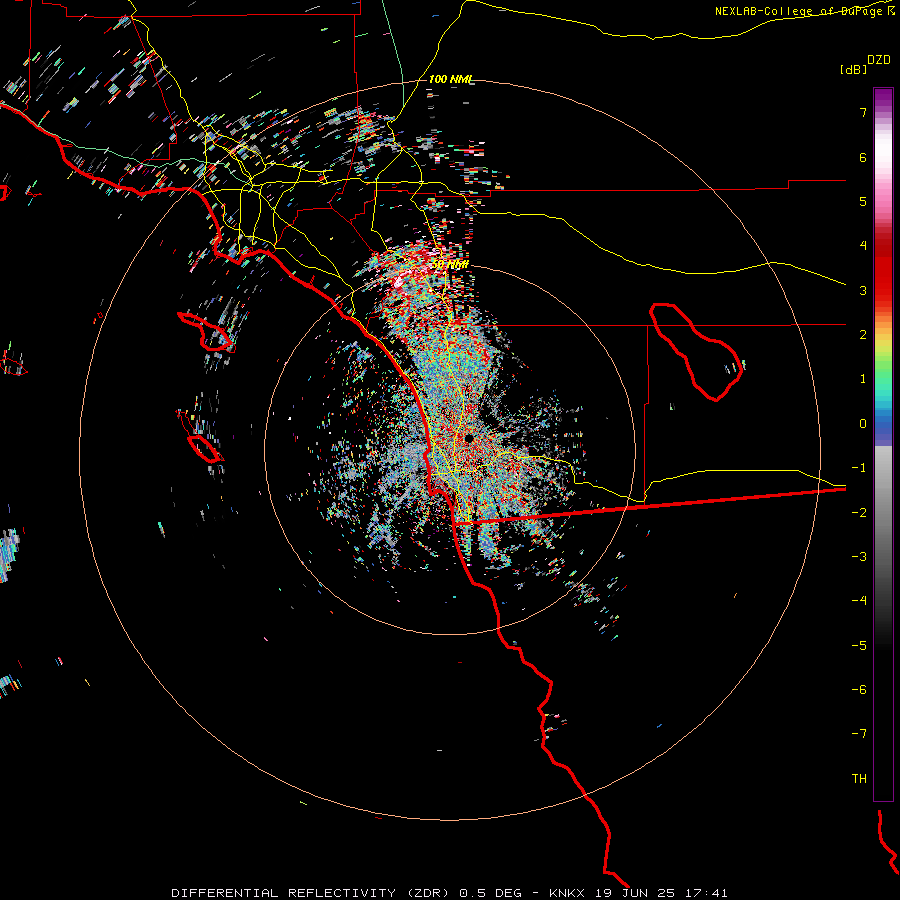Click the -2 dB scale label

click(x=859, y=513)
